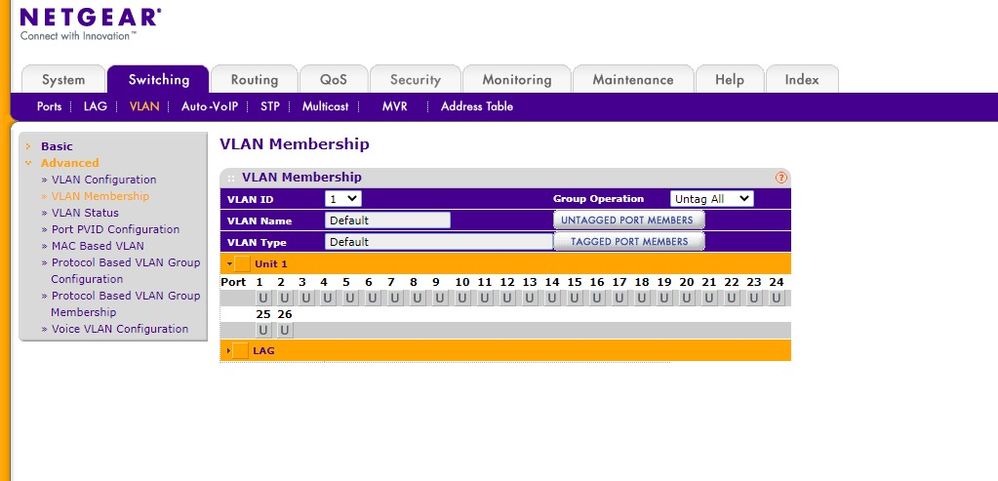Collapse the Unit 1 section
998x481 pixels.
(230, 264)
